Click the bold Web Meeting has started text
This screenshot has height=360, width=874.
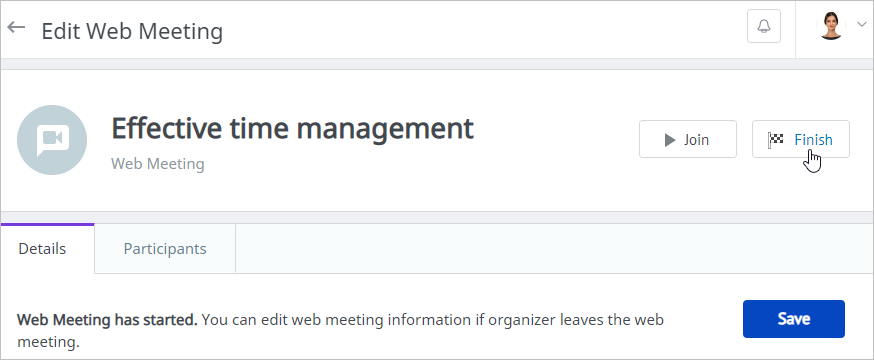click(107, 320)
